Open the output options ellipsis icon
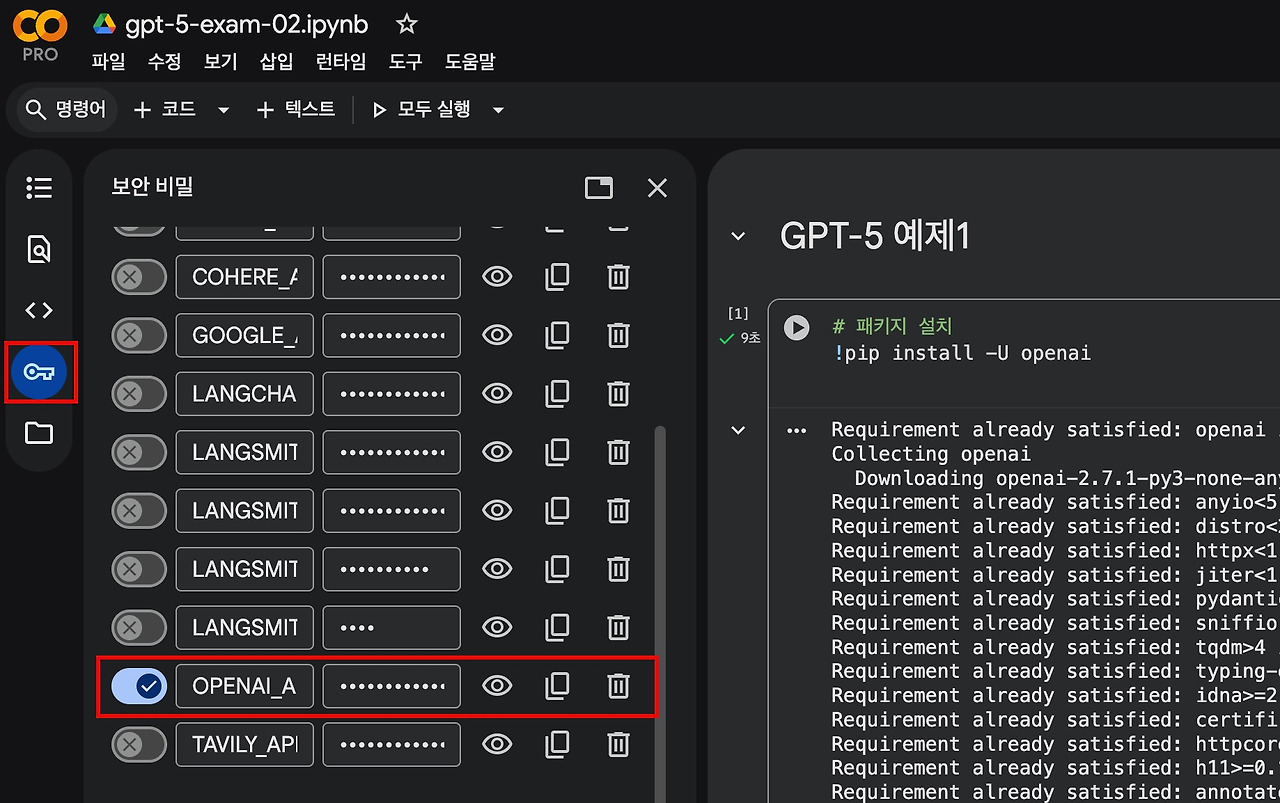Viewport: 1280px width, 803px height. tap(796, 430)
